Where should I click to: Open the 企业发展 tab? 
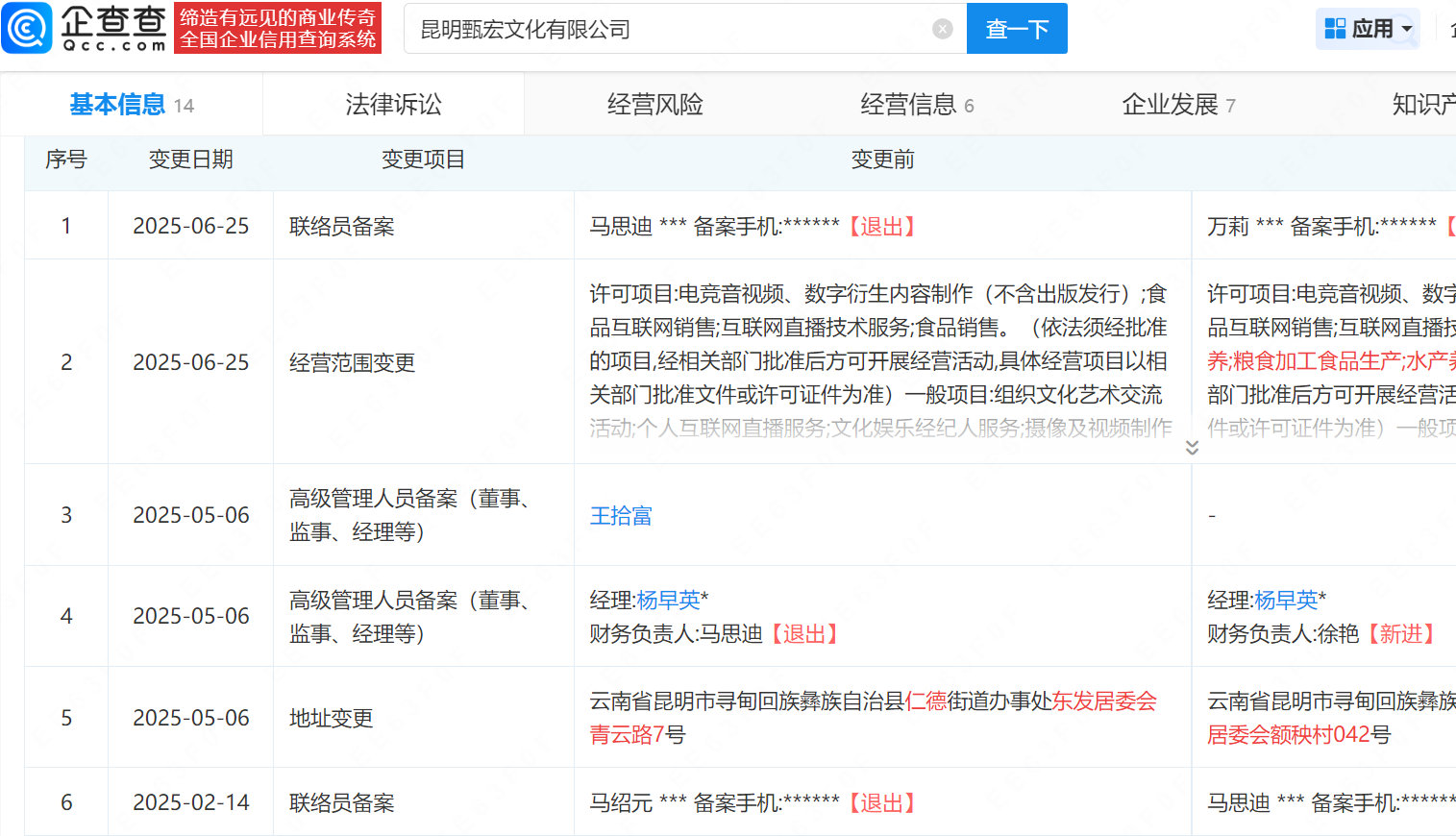[1178, 105]
